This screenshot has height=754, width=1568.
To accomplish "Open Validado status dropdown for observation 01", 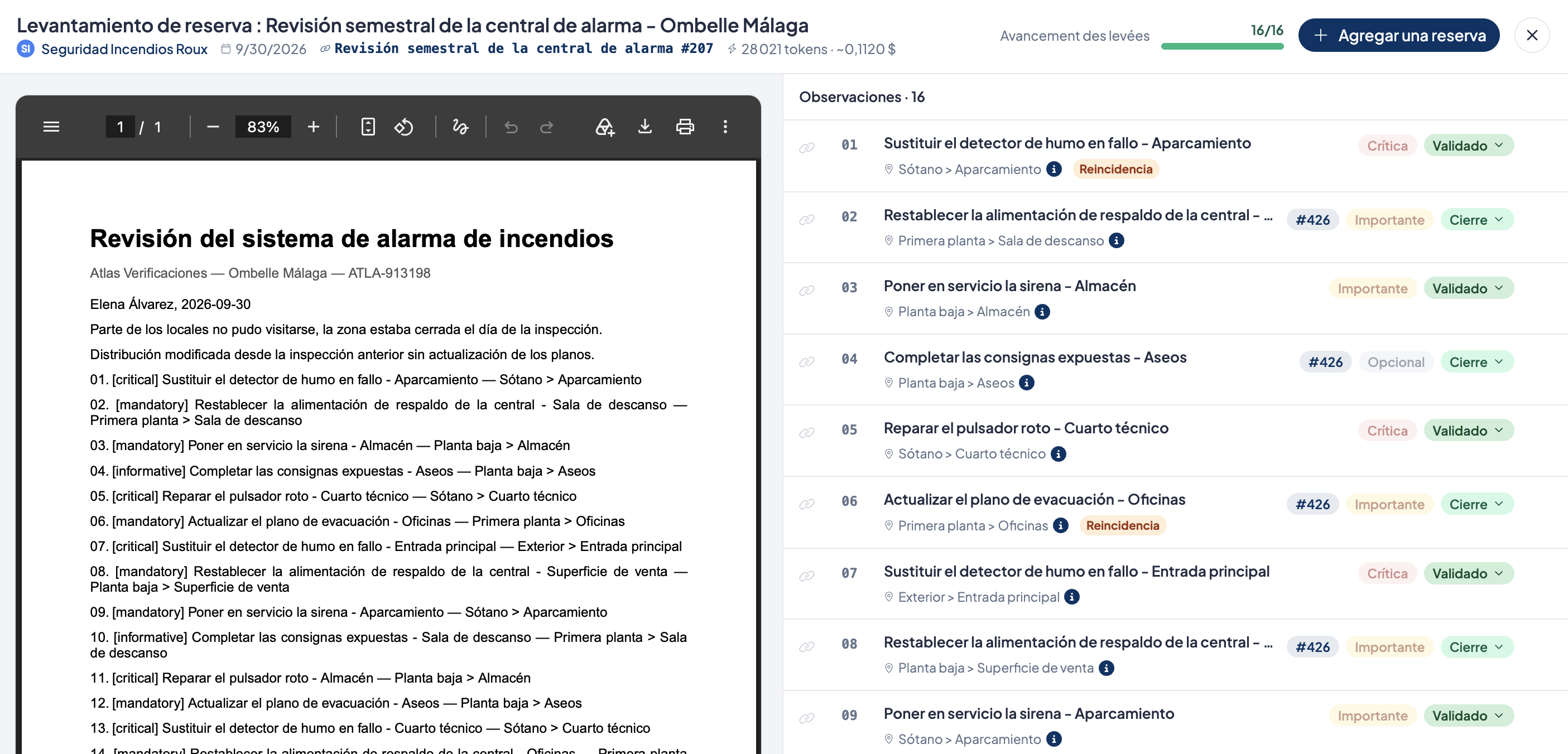I will tap(1468, 146).
